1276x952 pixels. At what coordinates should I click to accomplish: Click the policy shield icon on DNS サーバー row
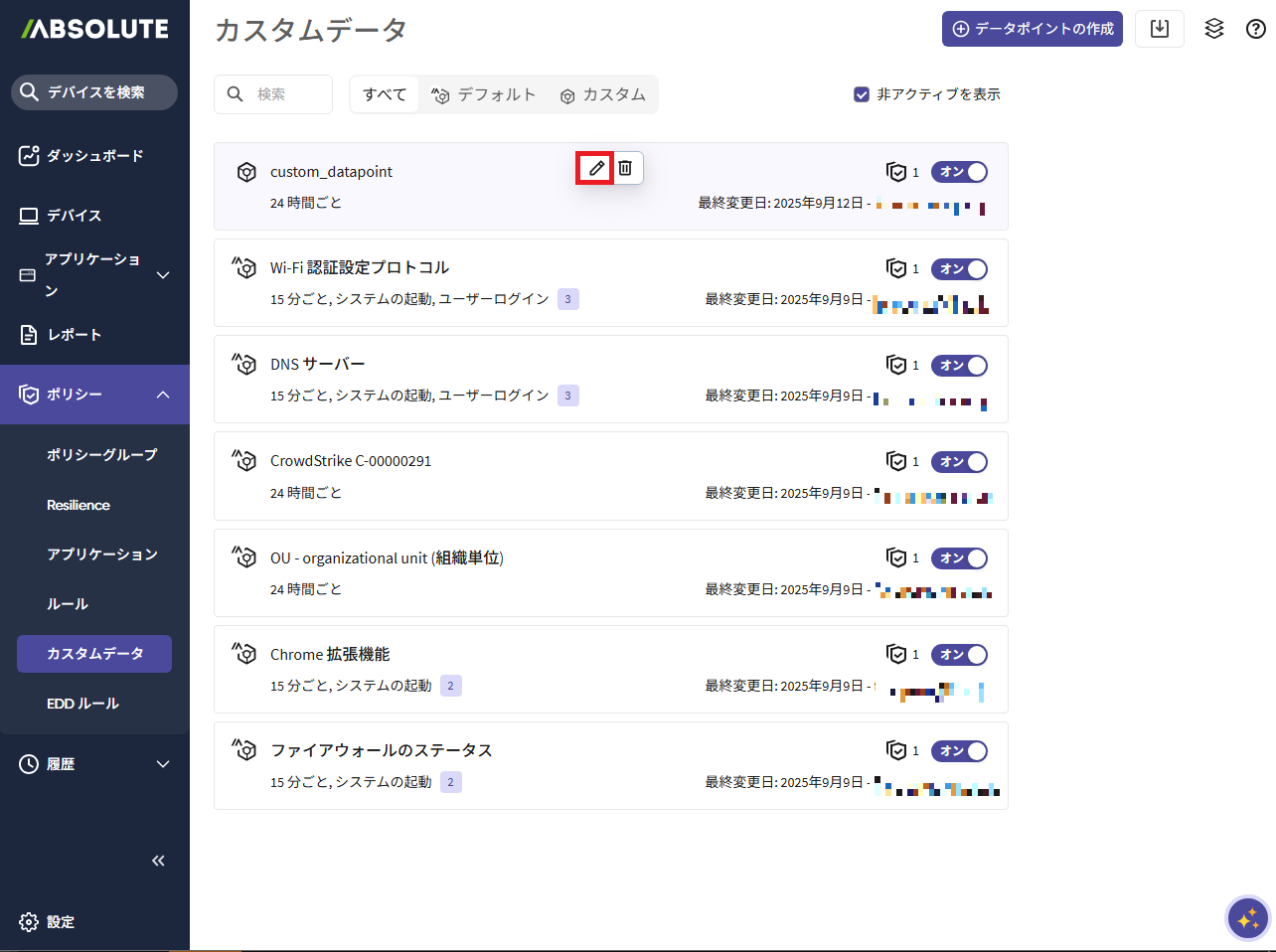pyautogui.click(x=896, y=366)
